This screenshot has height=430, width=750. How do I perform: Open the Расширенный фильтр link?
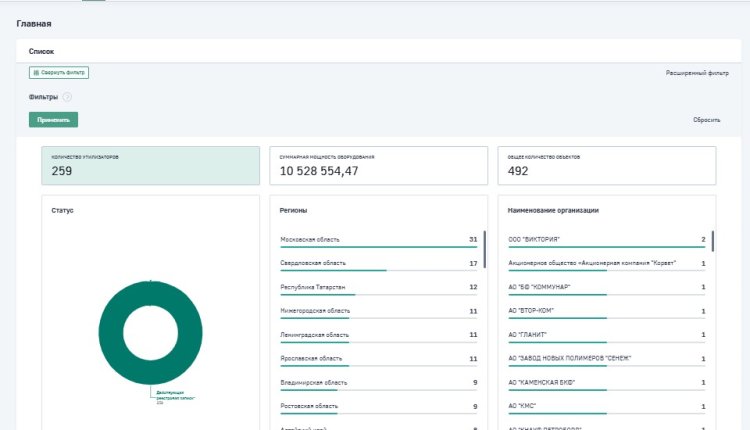pos(697,73)
